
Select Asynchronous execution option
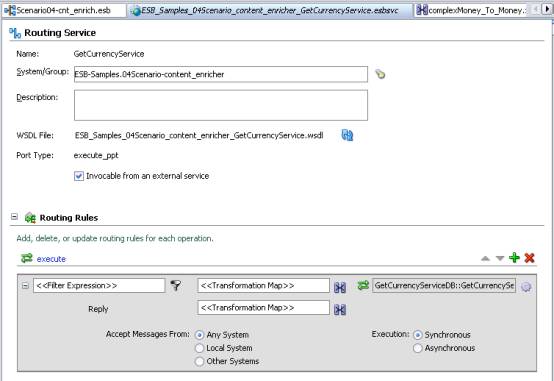tap(417, 348)
